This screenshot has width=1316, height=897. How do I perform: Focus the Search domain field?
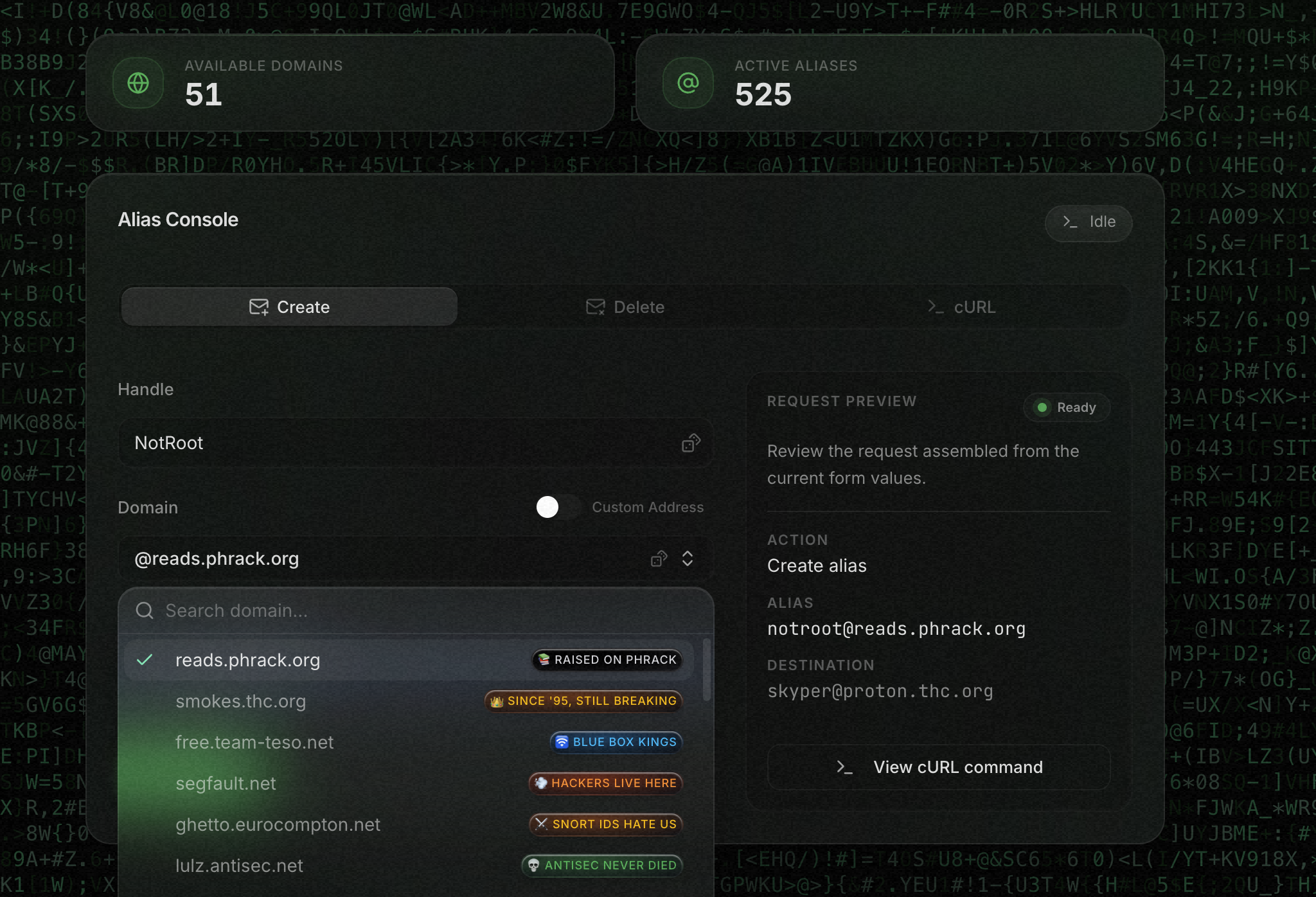tap(415, 610)
